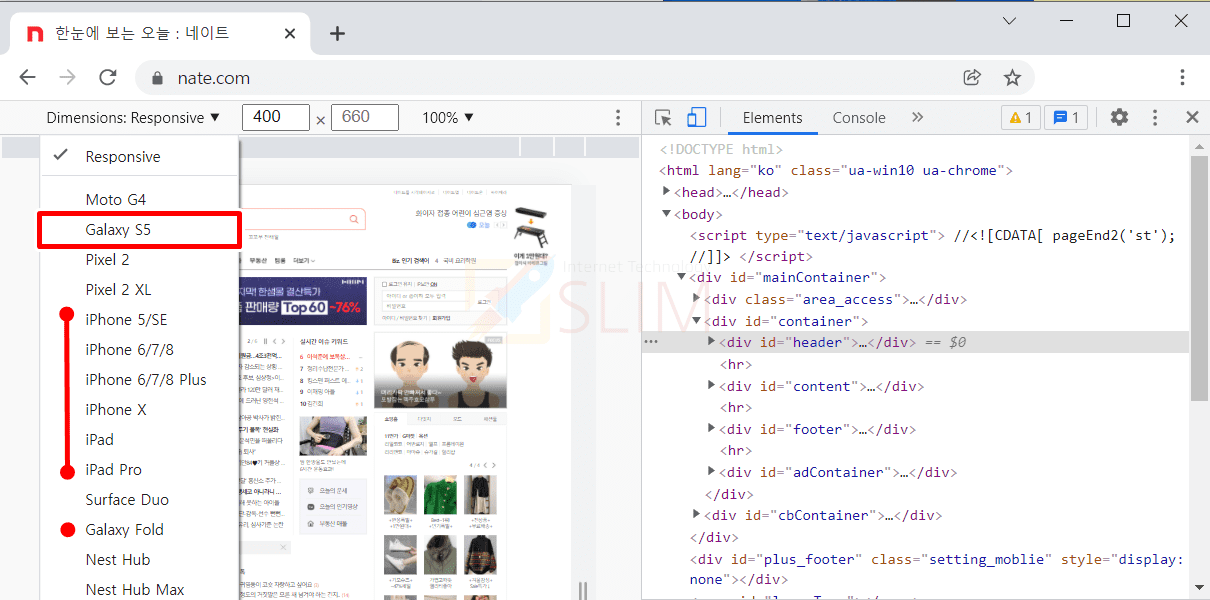Click the width input field showing 400

[276, 117]
